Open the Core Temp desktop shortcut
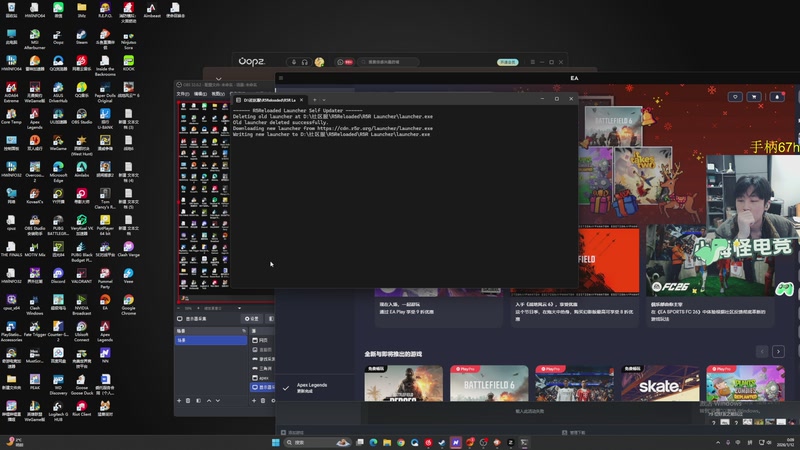 (x=11, y=116)
